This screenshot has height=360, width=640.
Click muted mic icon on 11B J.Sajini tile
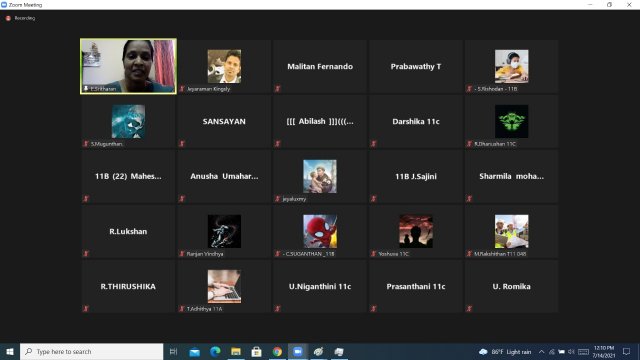[373, 199]
